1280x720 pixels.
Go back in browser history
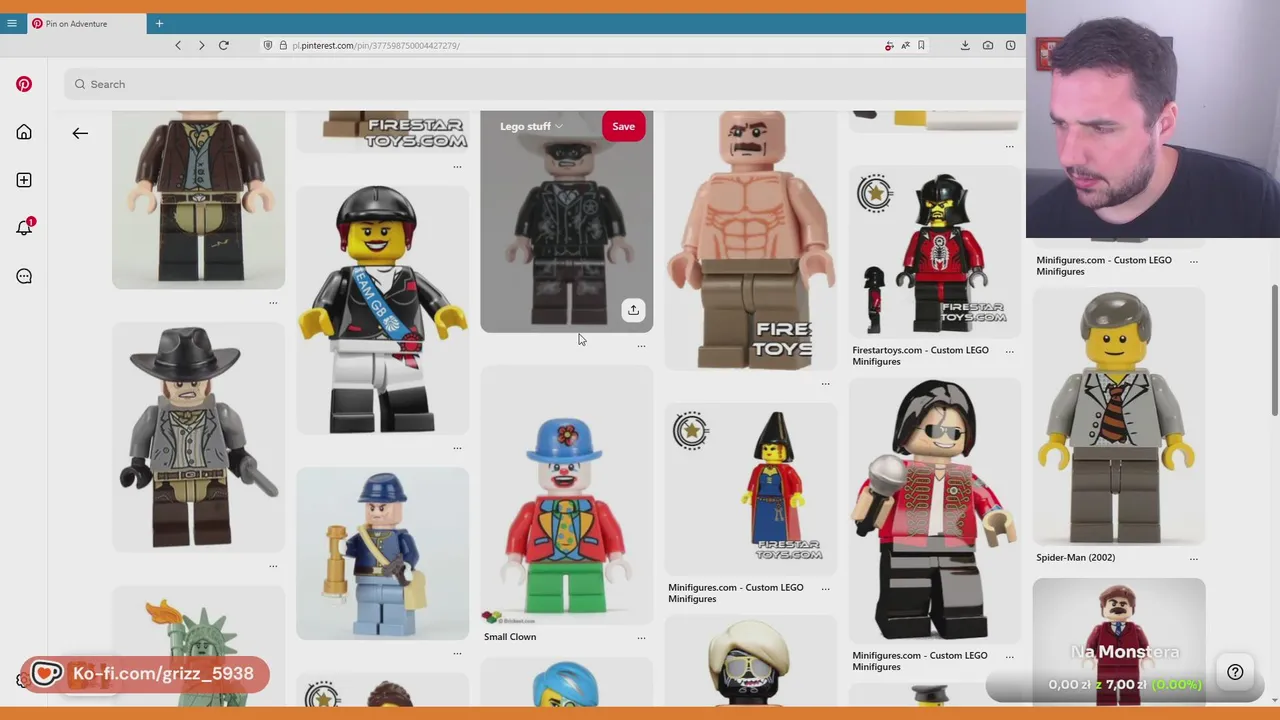point(178,45)
